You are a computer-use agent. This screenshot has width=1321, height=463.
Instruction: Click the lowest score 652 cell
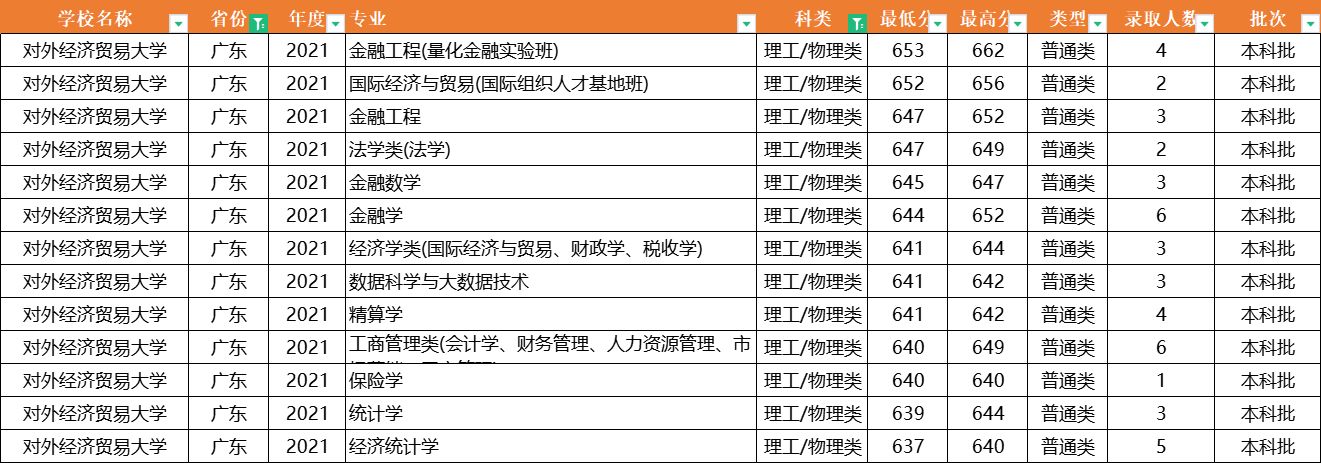907,84
